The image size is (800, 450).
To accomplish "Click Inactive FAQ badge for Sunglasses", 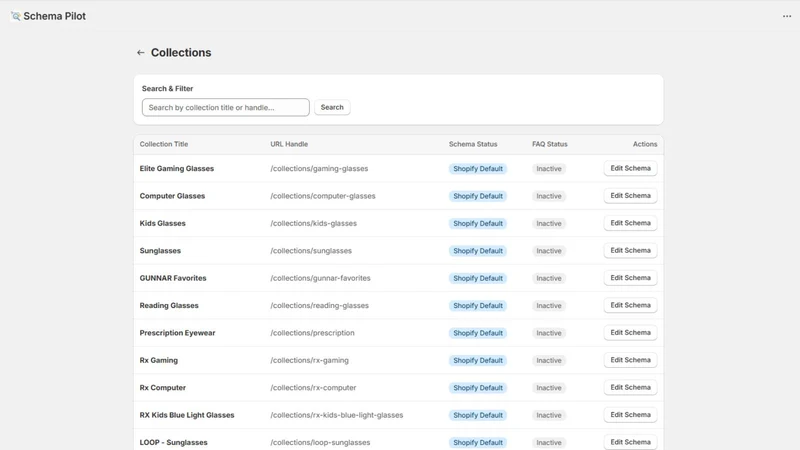I will (548, 251).
